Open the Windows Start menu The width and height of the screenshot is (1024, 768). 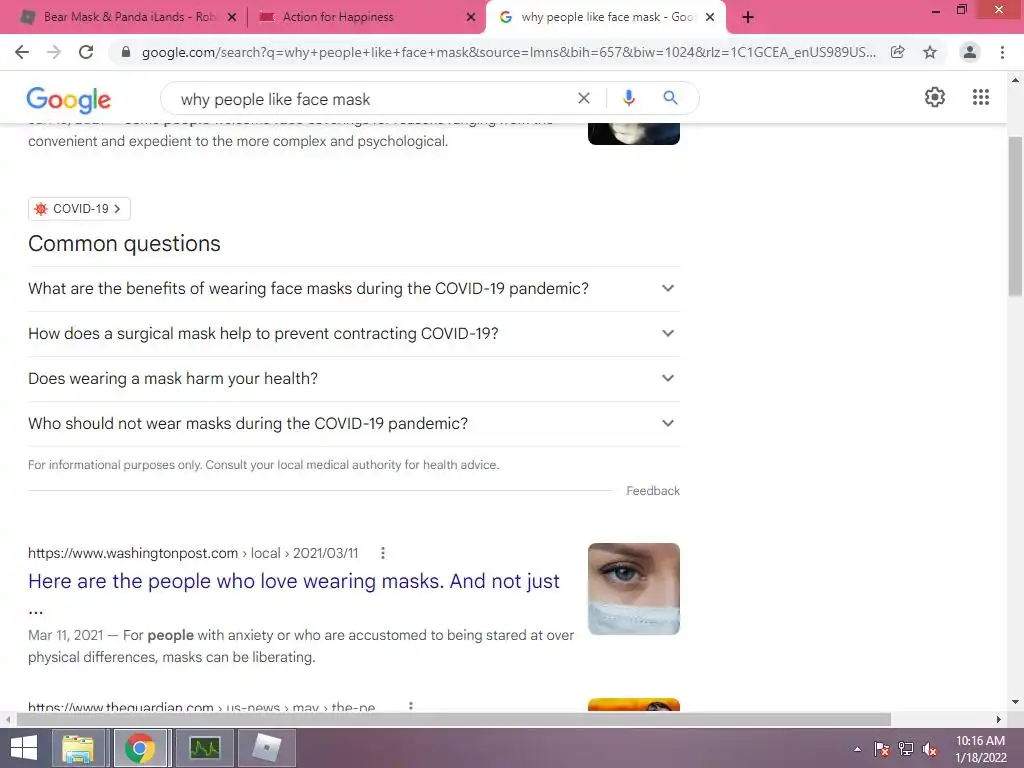24,748
